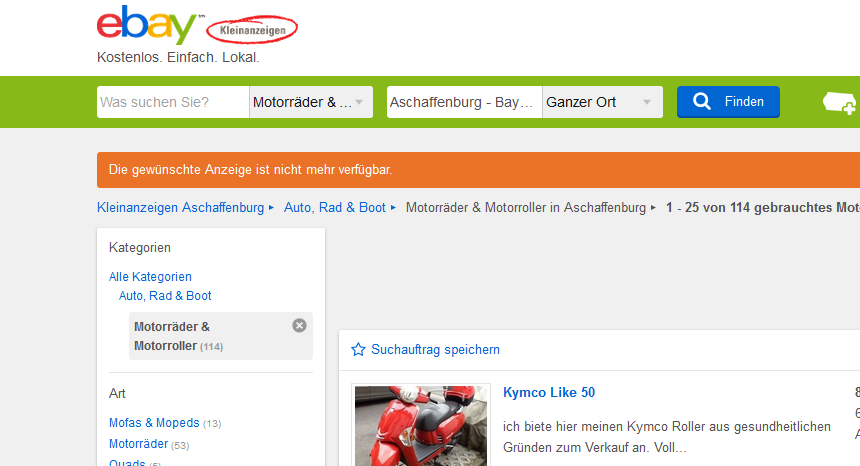Screen dimensions: 860x466
Task: Click Suchauftrag speichern link
Action: (435, 350)
